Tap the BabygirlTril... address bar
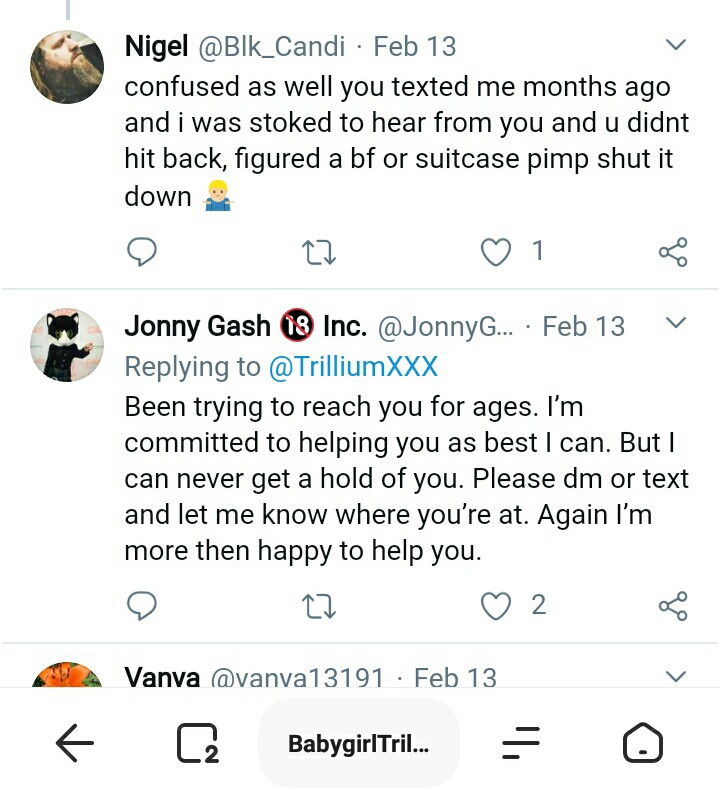 [x=358, y=743]
